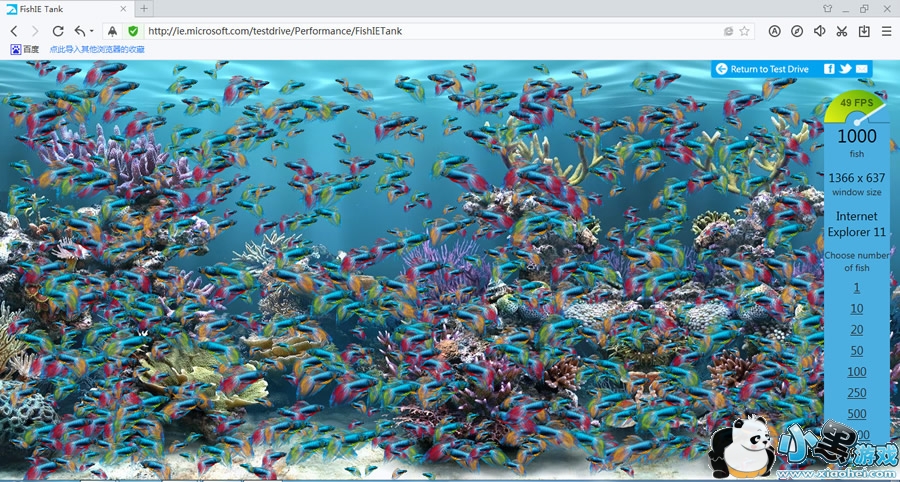Viewport: 900px width, 482px height.
Task: Set fish count to 100
Action: [x=856, y=371]
